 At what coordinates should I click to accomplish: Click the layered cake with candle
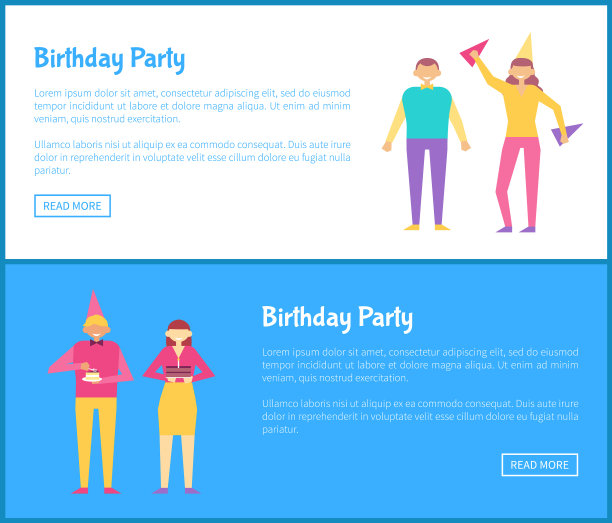(x=179, y=370)
